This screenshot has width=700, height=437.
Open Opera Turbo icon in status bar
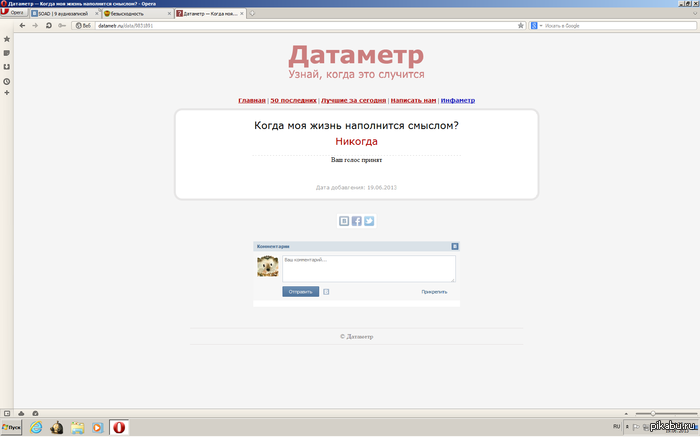pyautogui.click(x=35, y=413)
